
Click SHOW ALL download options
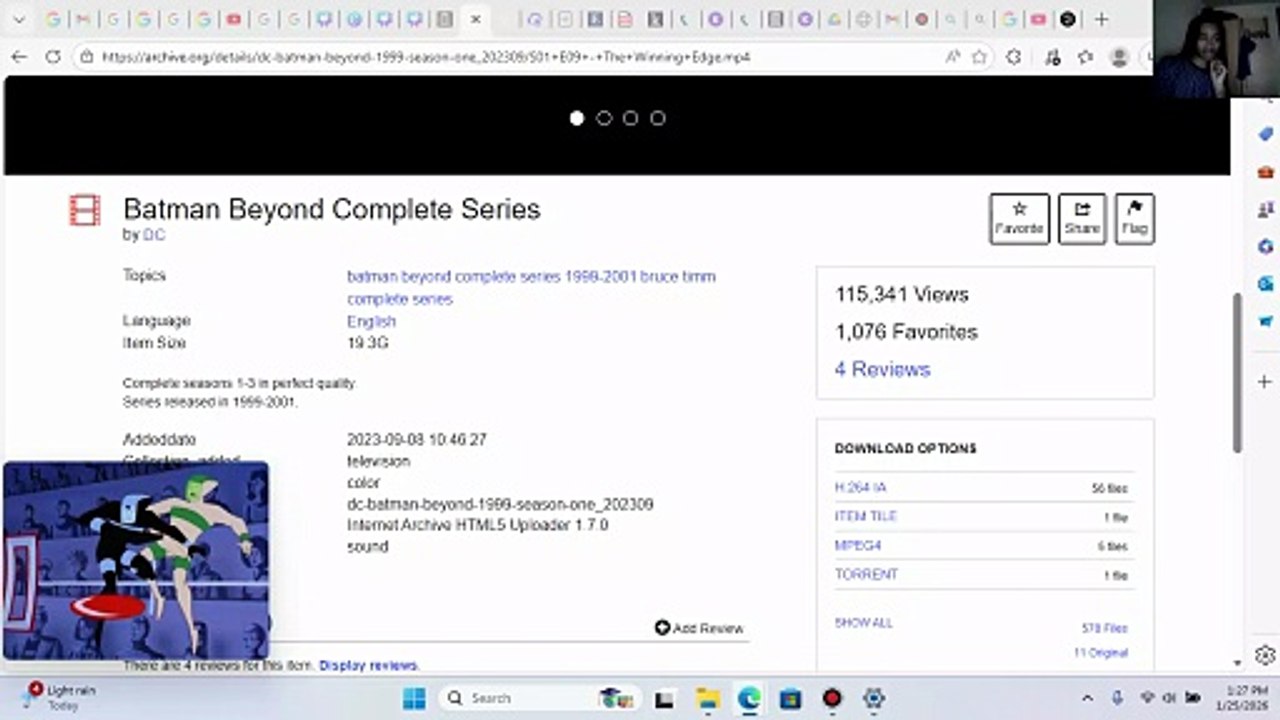(864, 623)
